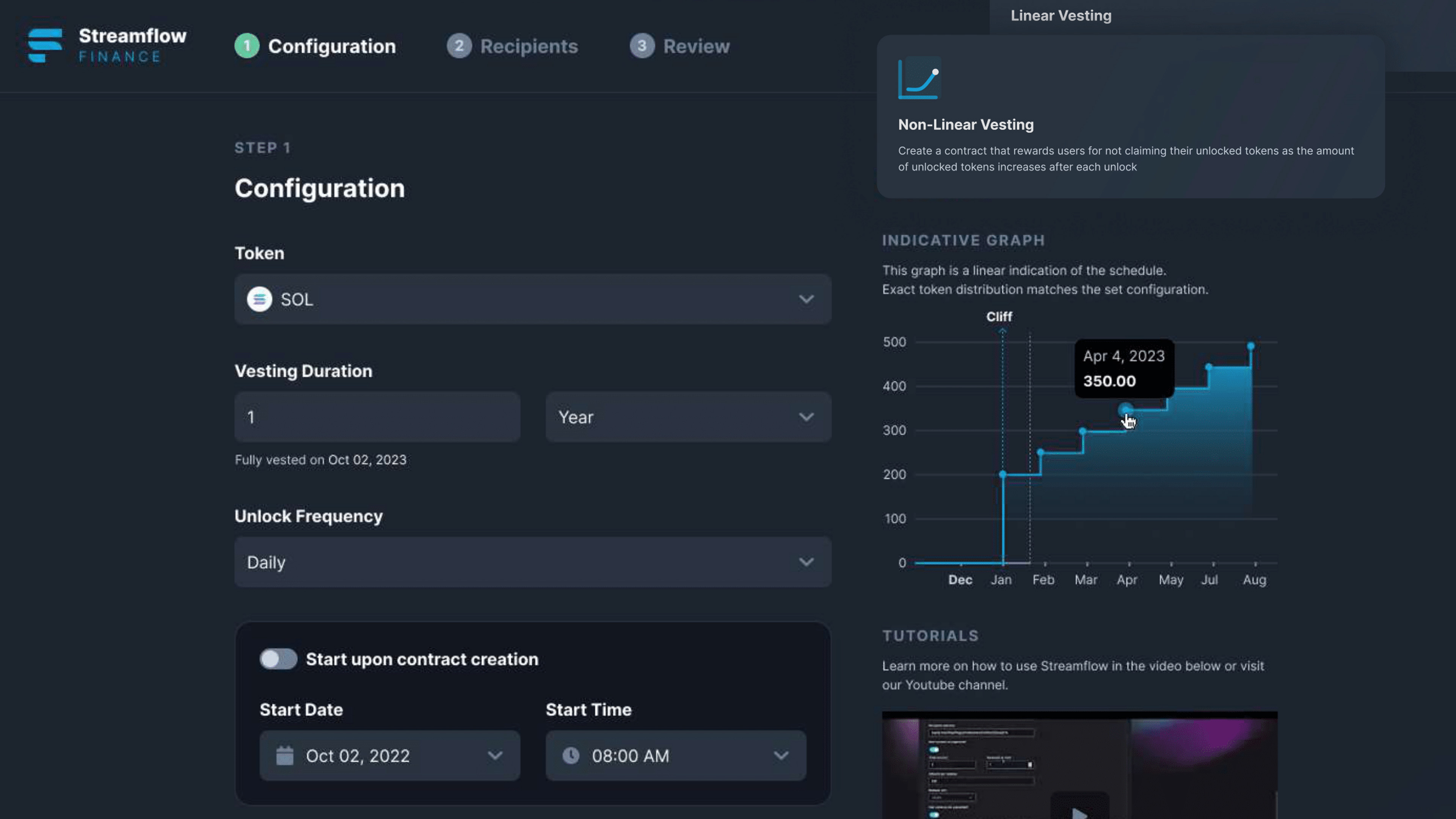The width and height of the screenshot is (1456, 819).
Task: Click the step 1 green circle badge
Action: point(247,46)
